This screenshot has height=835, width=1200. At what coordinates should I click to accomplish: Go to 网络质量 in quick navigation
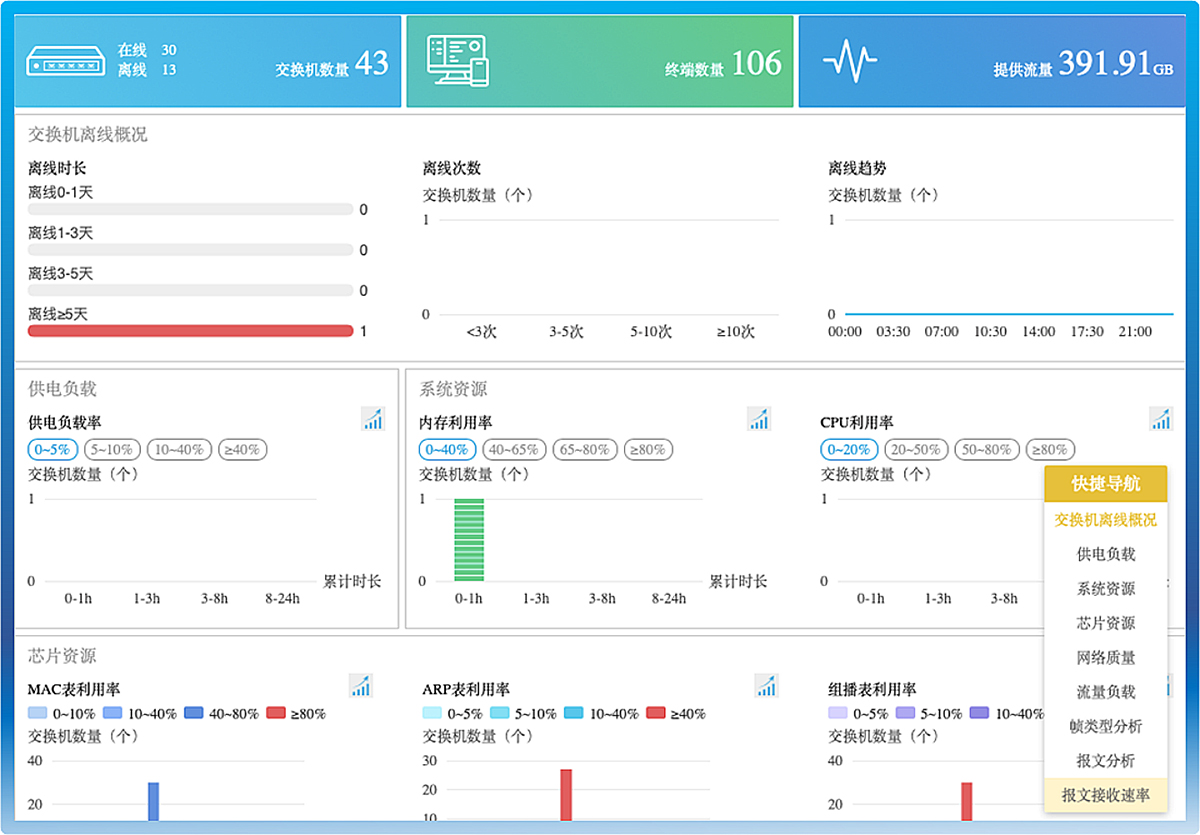[x=1105, y=658]
